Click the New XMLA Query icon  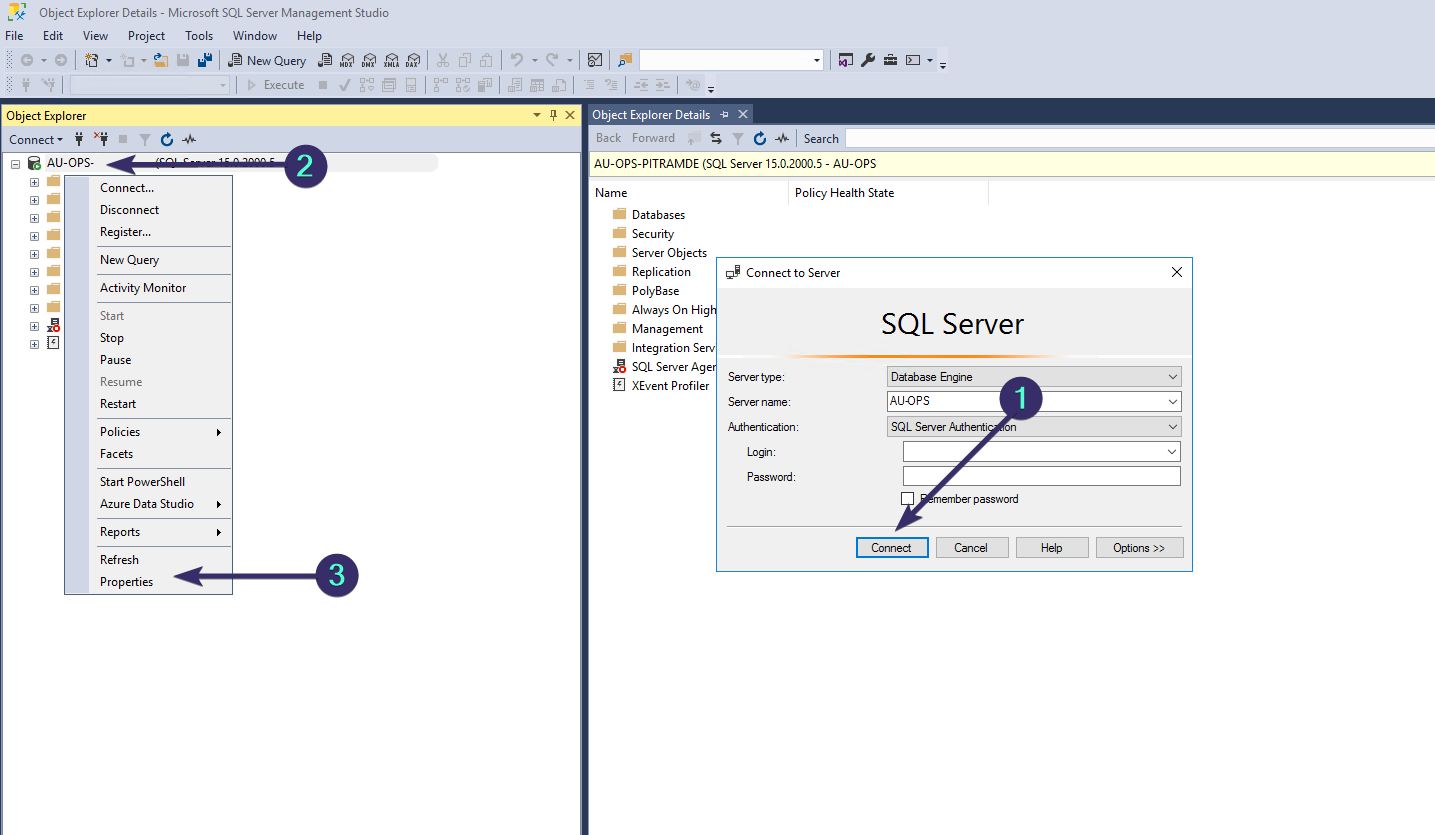click(391, 60)
